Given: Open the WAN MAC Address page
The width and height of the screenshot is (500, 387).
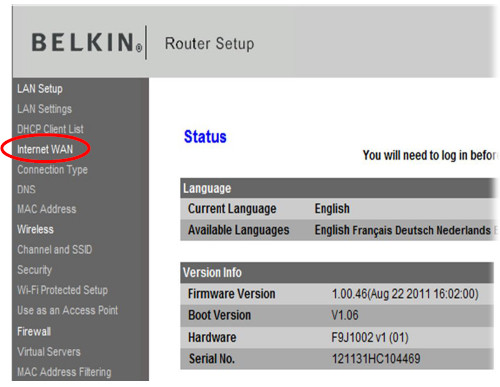Looking at the screenshot, I should 47,209.
